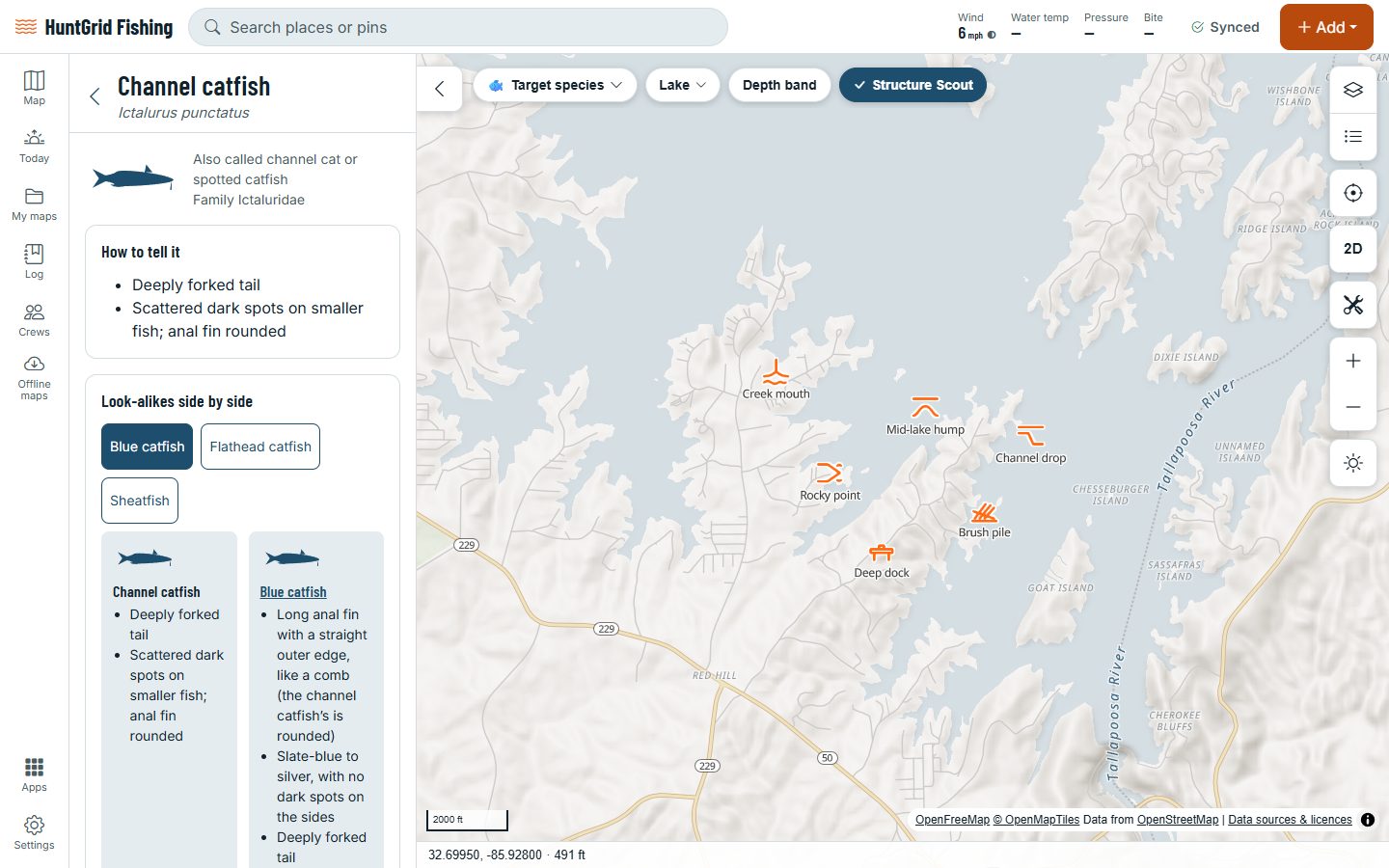
Task: Select the Creek mouth map marker
Action: 776,380
